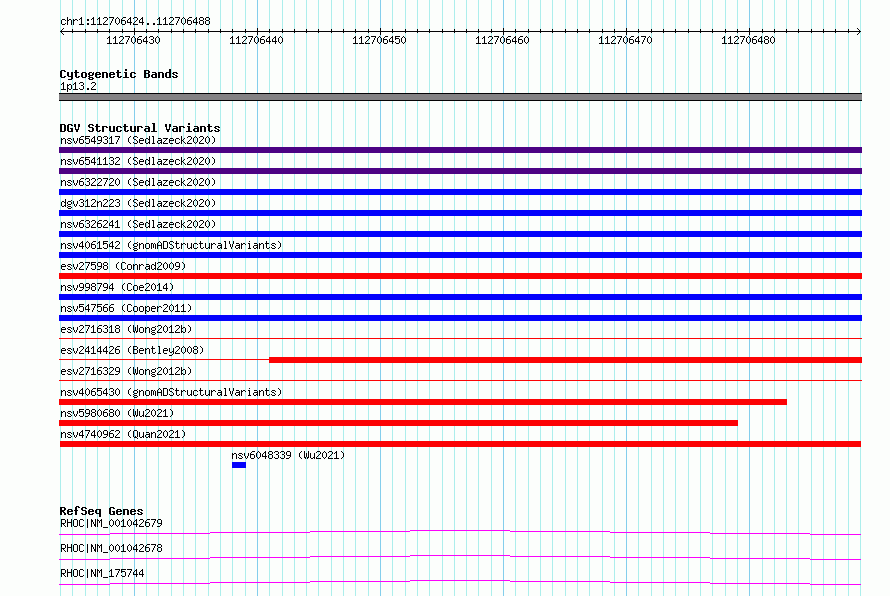
Task: Open esv2414426 (Bentley2008) label
Action: click(132, 350)
